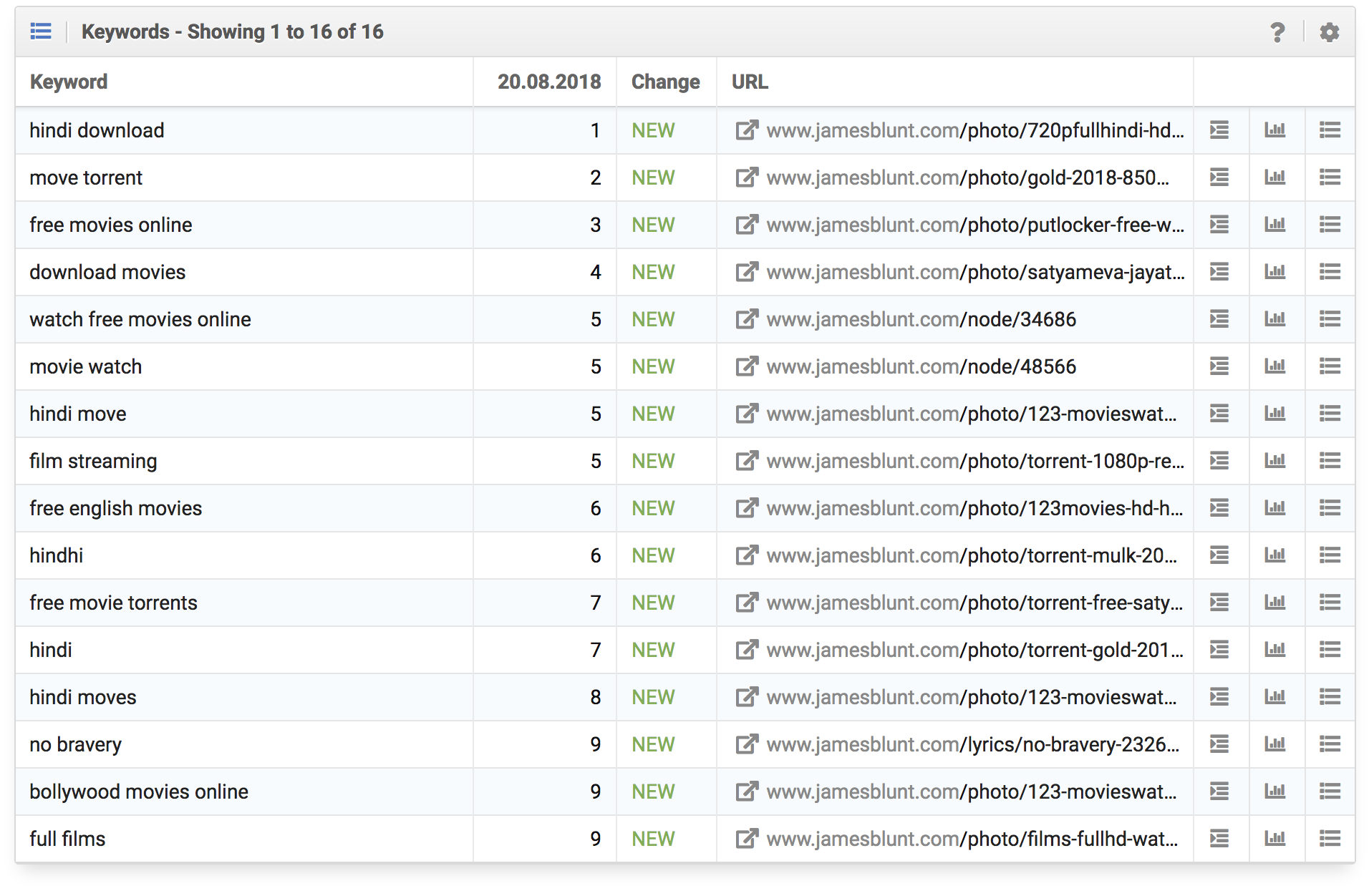
Task: Open jamesblunt.com/photo/films-fullhd-wat link
Action: 972,839
